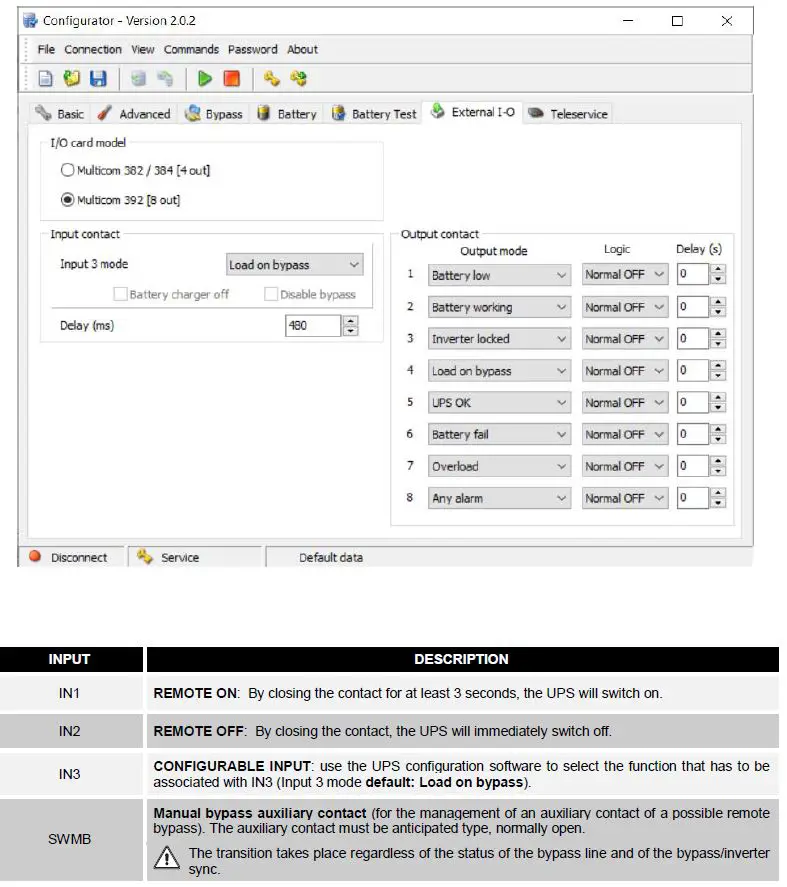Open output 8 Any alarm dropdown

tap(499, 498)
